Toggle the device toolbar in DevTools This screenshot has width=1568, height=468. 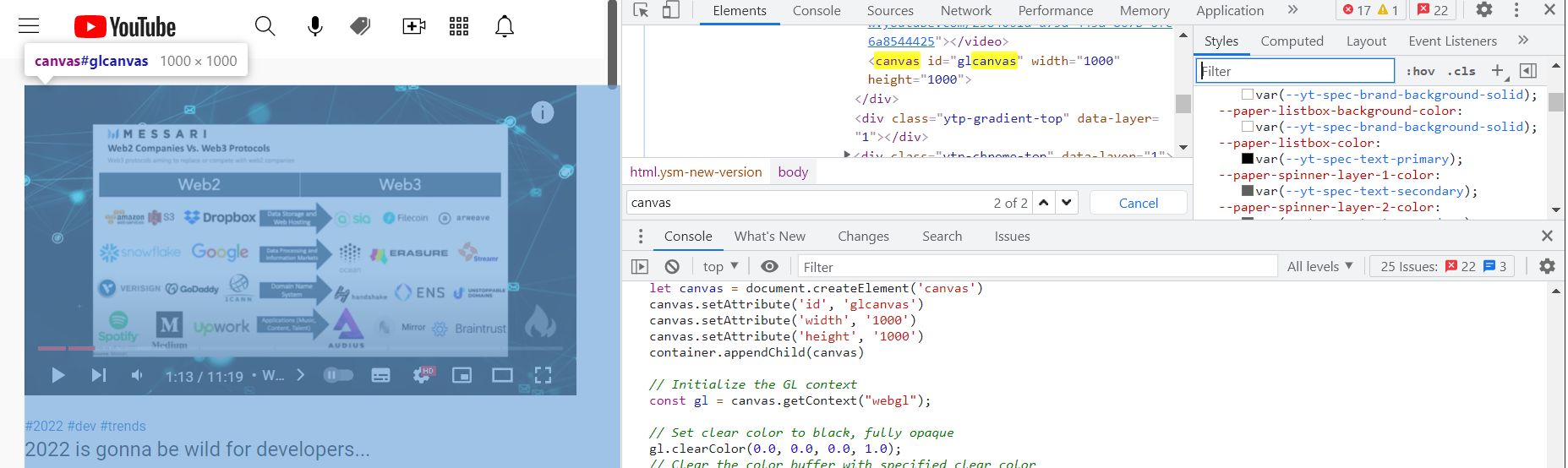(670, 10)
